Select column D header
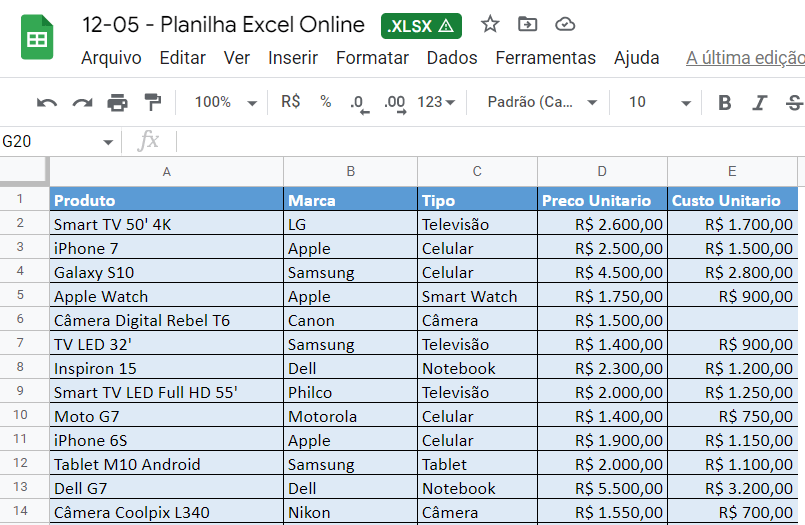The image size is (805, 525). [x=602, y=171]
